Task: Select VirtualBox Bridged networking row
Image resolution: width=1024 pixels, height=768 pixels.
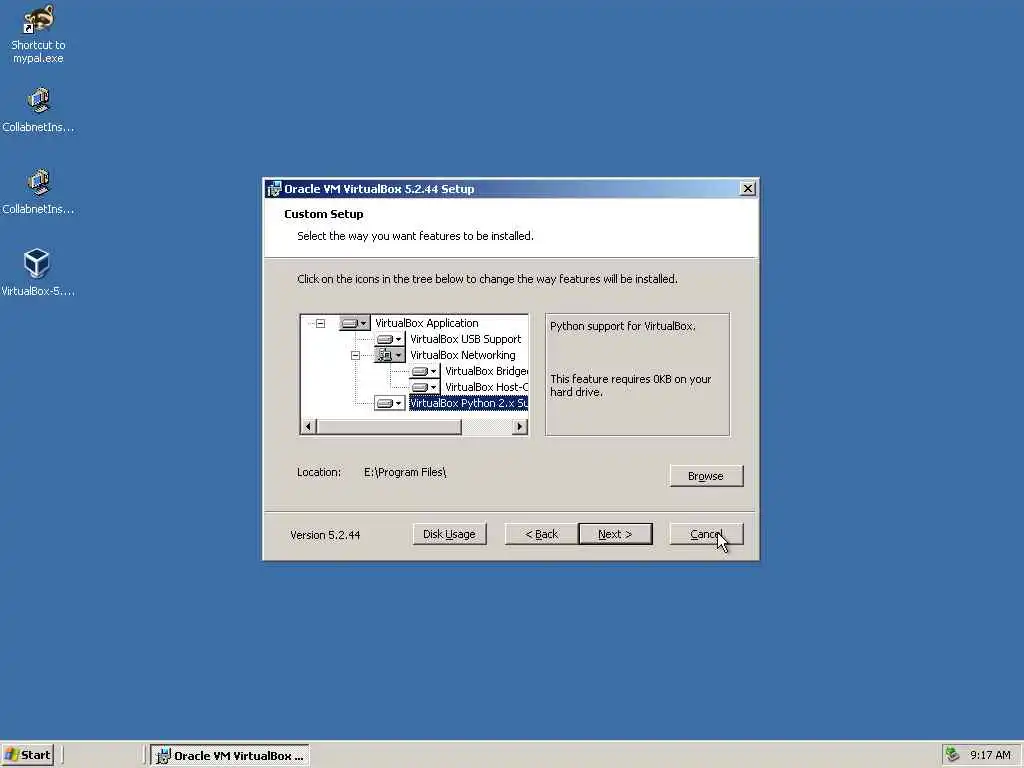Action: [486, 372]
